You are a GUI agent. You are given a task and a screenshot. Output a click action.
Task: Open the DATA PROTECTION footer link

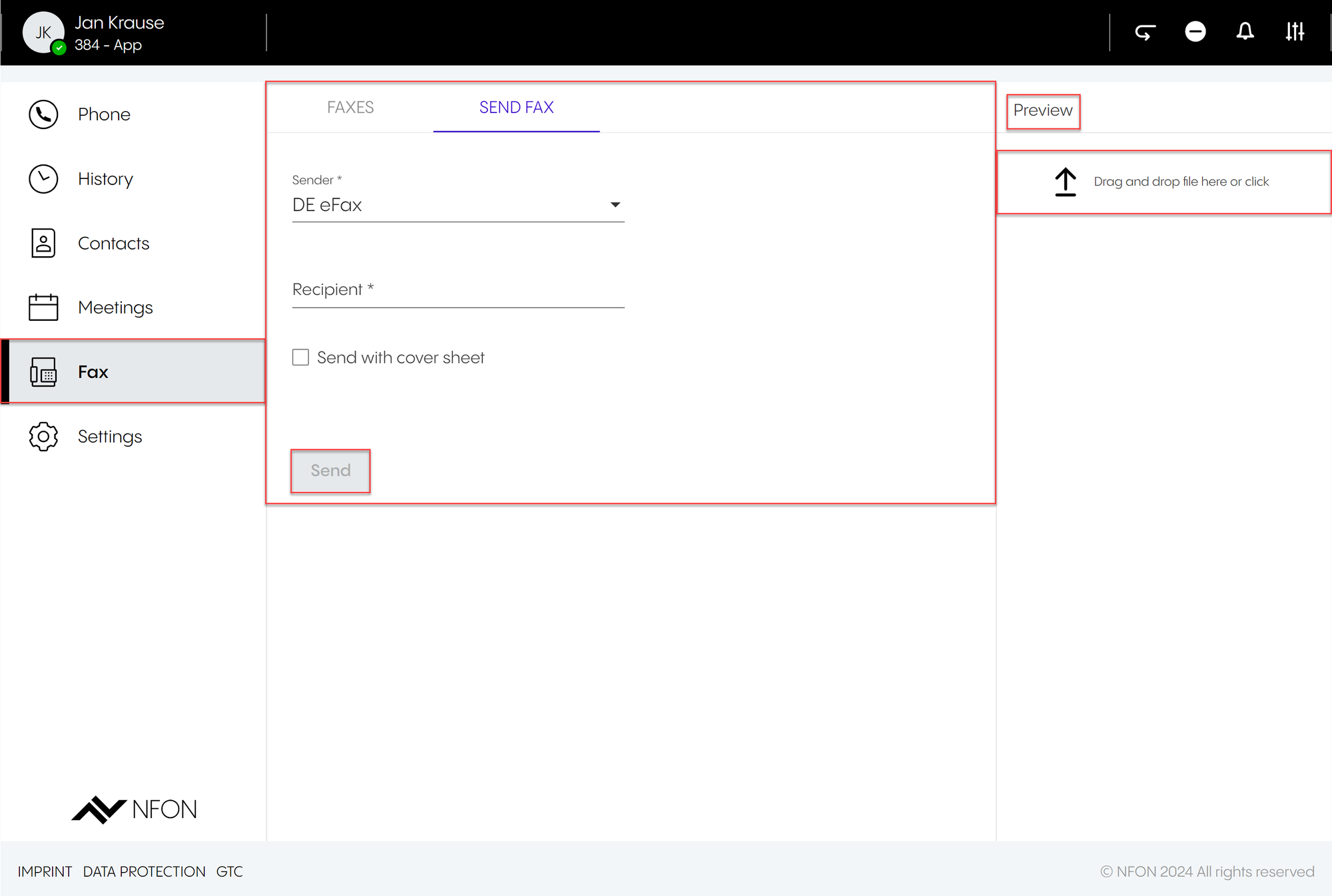coord(144,871)
